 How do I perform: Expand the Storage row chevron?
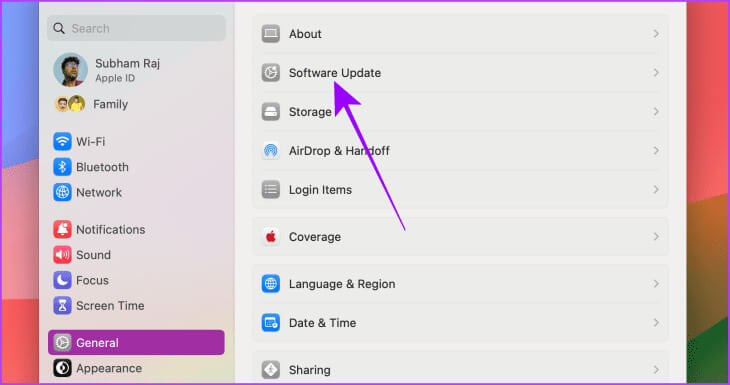656,112
